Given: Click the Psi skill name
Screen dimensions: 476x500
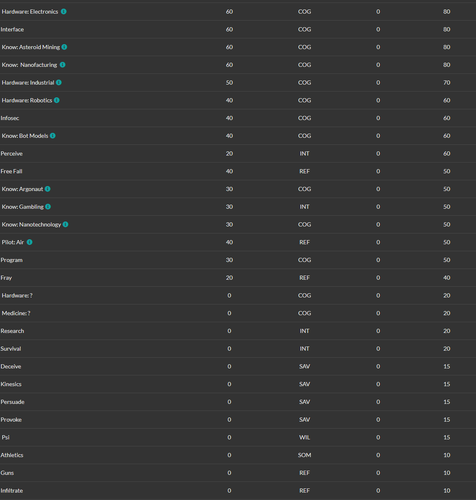Looking at the screenshot, I should point(5,437).
